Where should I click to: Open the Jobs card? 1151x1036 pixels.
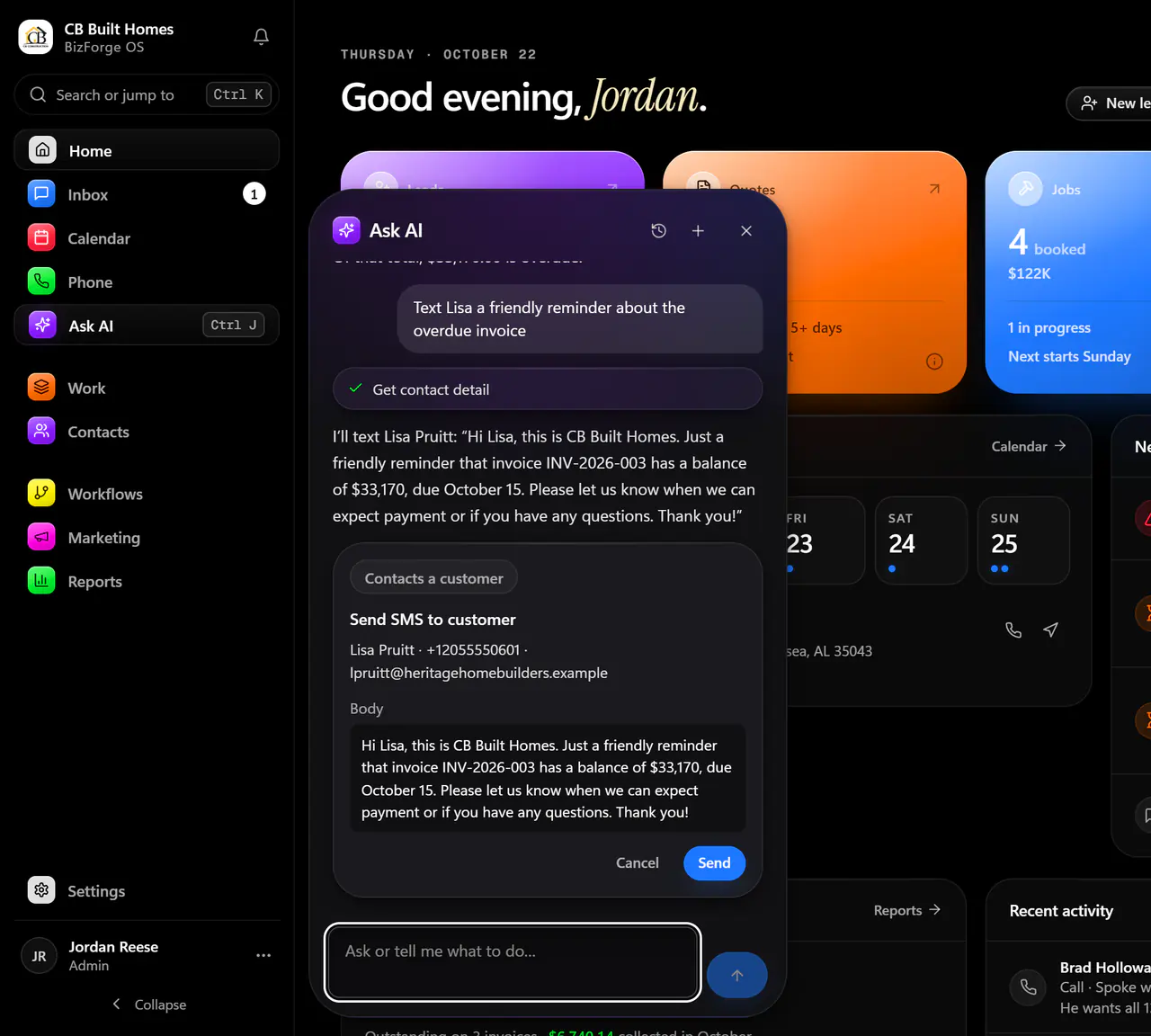pyautogui.click(x=1068, y=272)
